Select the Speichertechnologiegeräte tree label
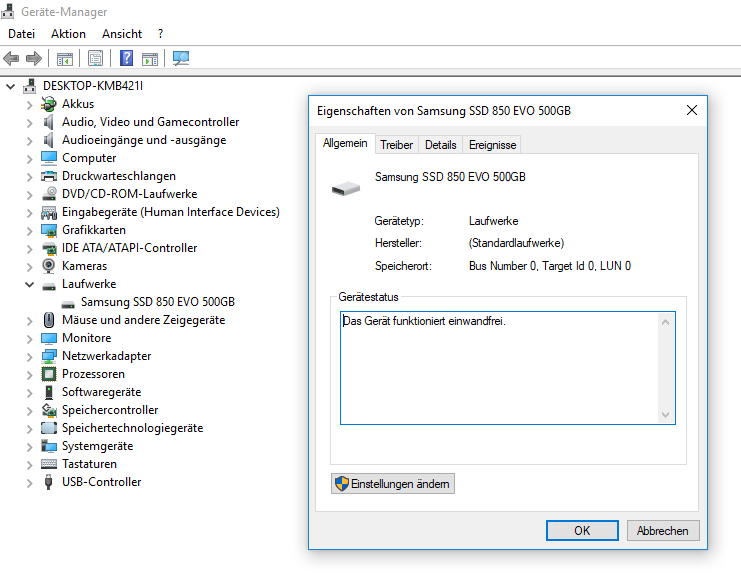 pos(132,428)
